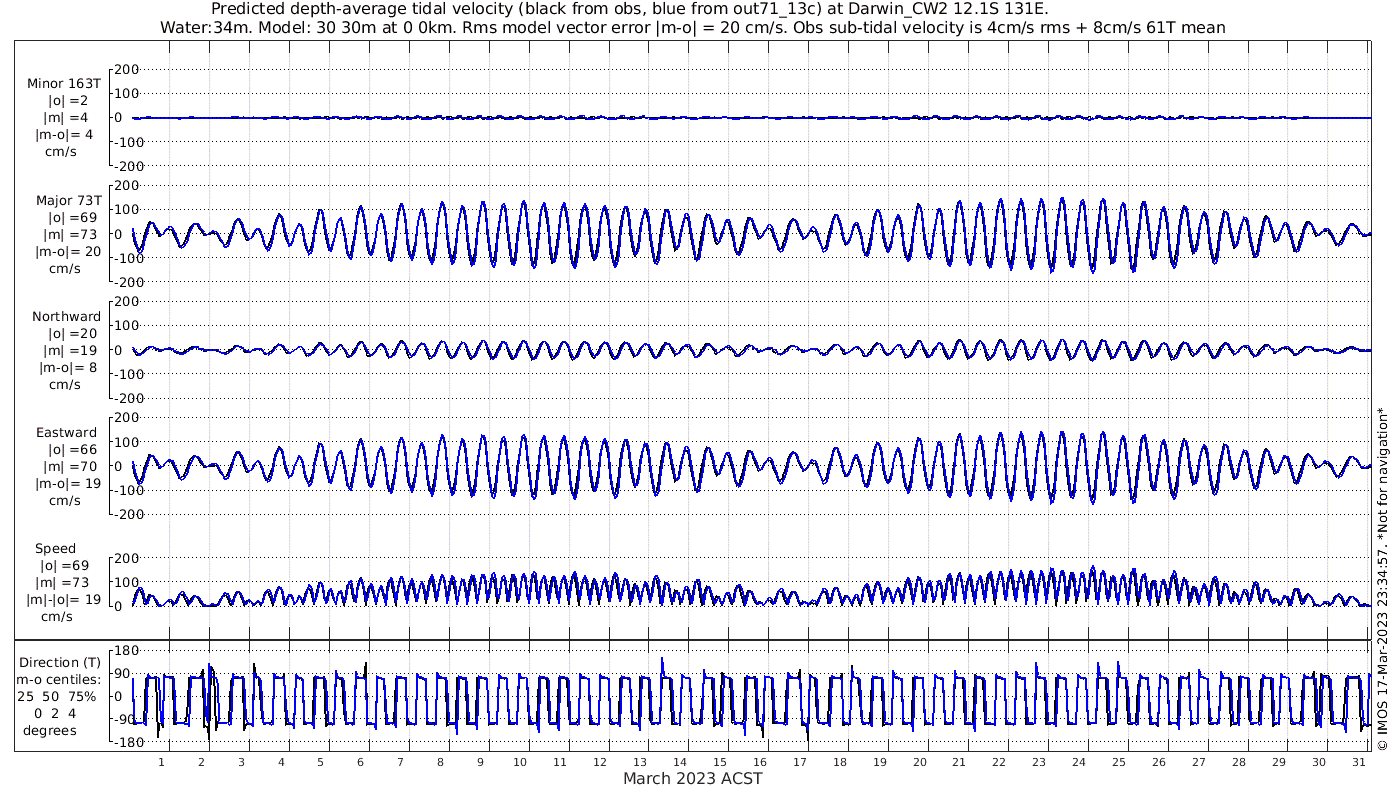Screen dimensions: 1400x800
Task: Select date label '23' on the x-axis
Action: pos(1039,762)
